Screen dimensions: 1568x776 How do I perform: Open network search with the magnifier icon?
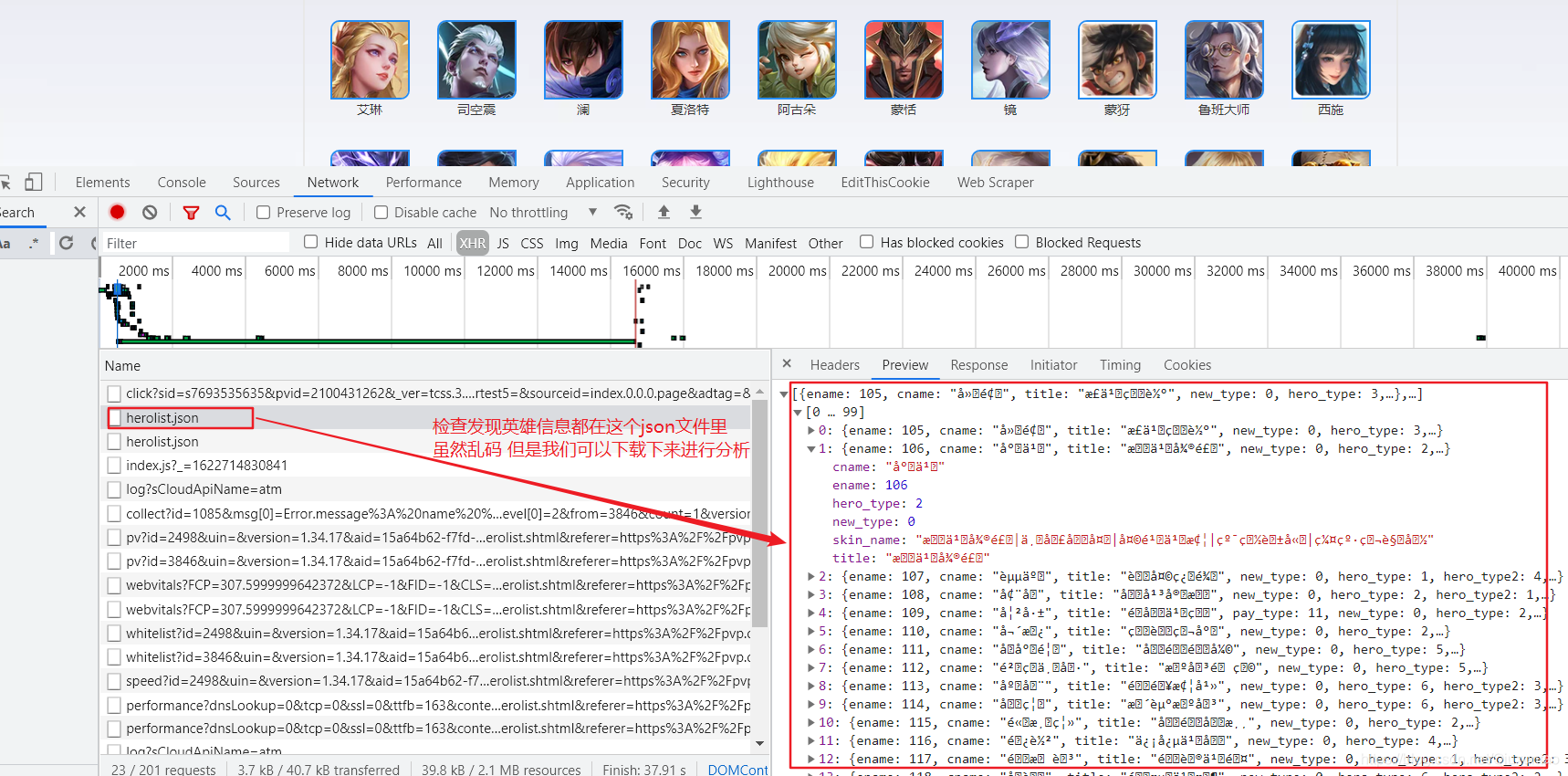(223, 212)
